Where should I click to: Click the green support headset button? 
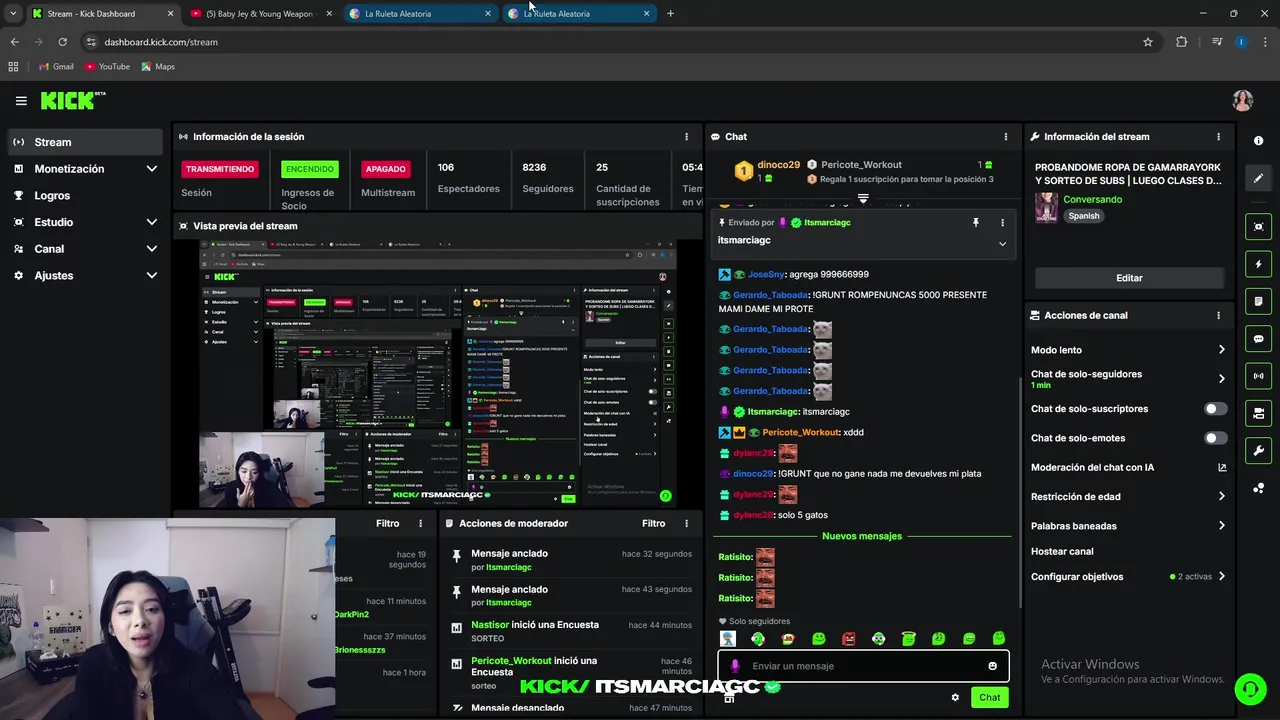tap(1249, 689)
